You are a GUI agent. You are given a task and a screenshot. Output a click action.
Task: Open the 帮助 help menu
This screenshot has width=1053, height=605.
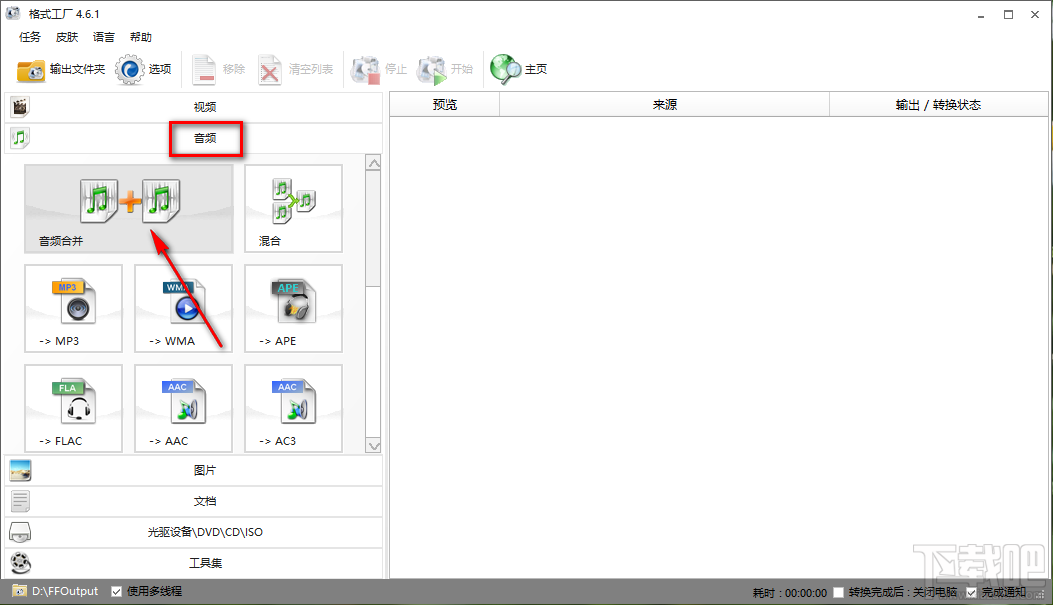(140, 37)
